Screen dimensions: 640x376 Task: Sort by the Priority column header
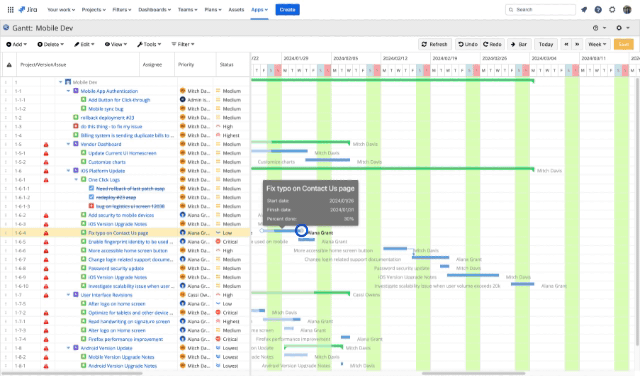point(186,65)
